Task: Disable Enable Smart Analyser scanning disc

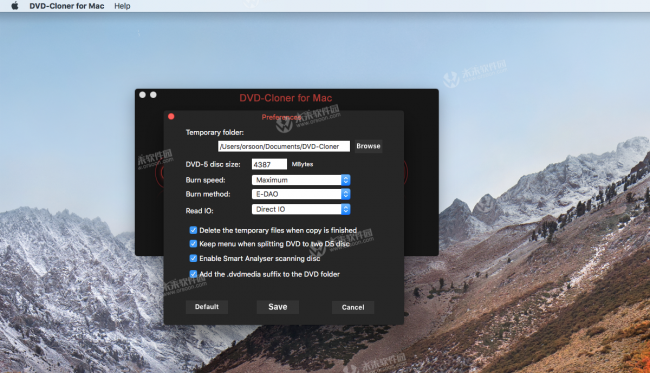Action: click(x=193, y=258)
